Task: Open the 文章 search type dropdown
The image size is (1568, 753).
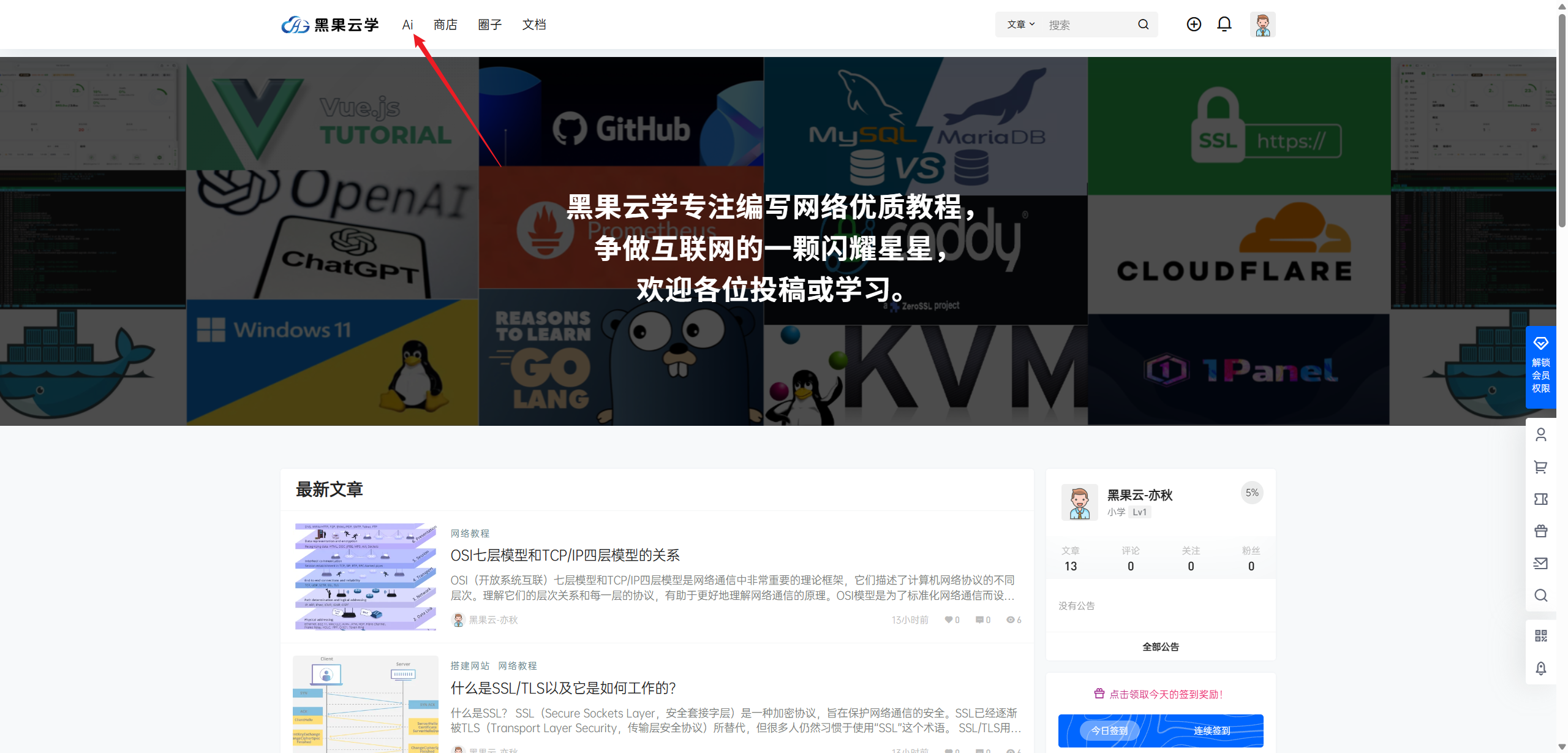Action: [x=1019, y=25]
